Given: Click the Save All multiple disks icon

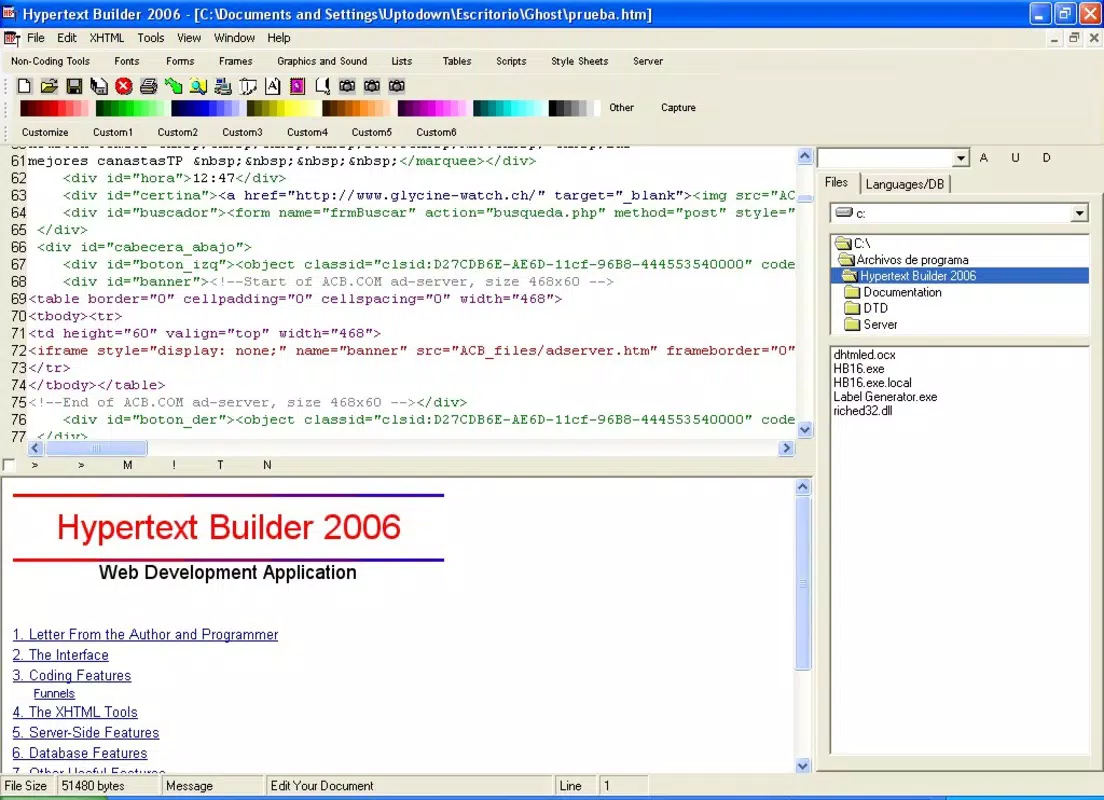Looking at the screenshot, I should pyautogui.click(x=99, y=86).
